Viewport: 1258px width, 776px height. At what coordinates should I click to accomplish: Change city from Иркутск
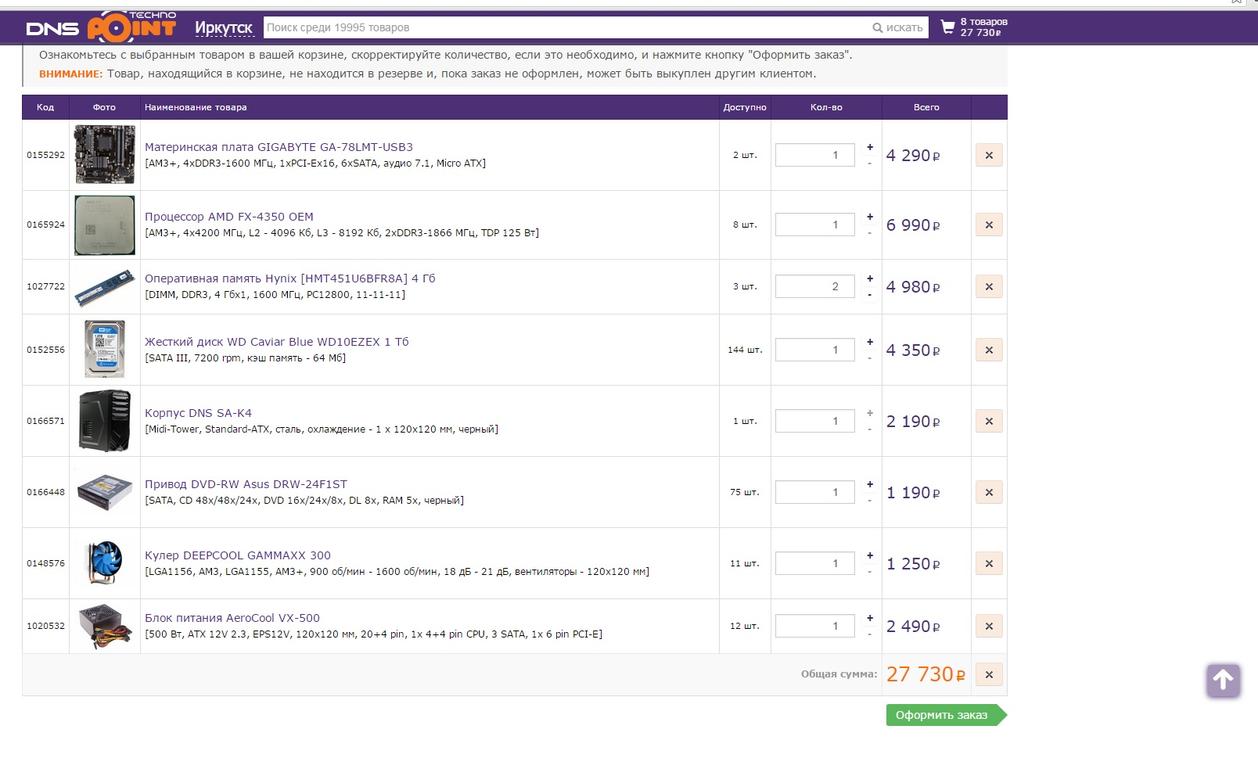point(223,28)
